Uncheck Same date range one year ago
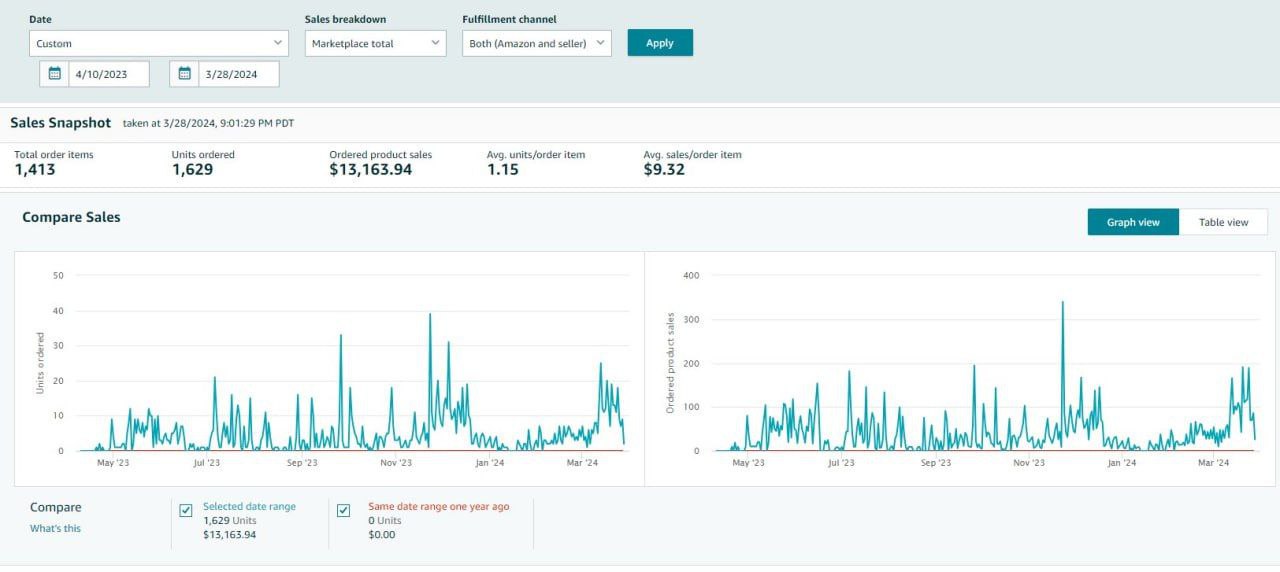This screenshot has height=572, width=1280. (344, 511)
